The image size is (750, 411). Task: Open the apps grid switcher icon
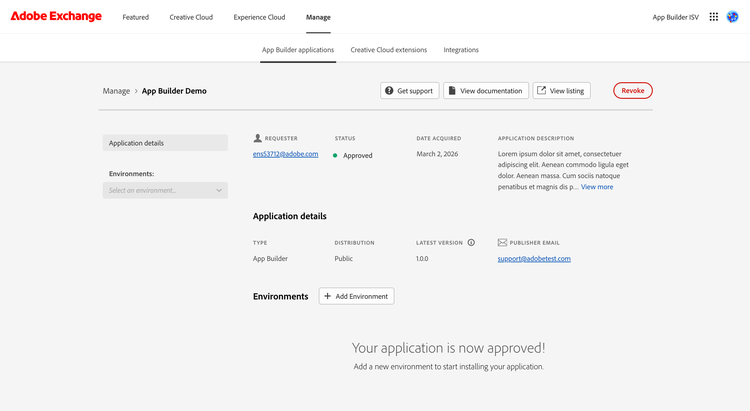coord(714,17)
